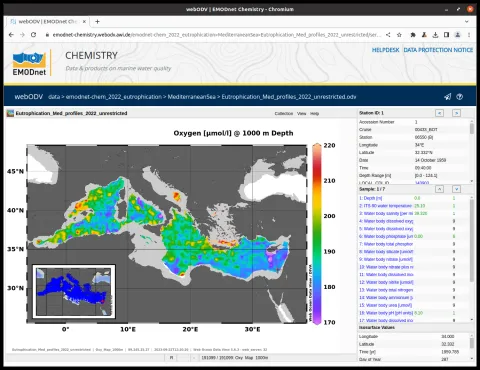Open the LOCAL_CDI_ID link value

pyautogui.click(x=422, y=183)
